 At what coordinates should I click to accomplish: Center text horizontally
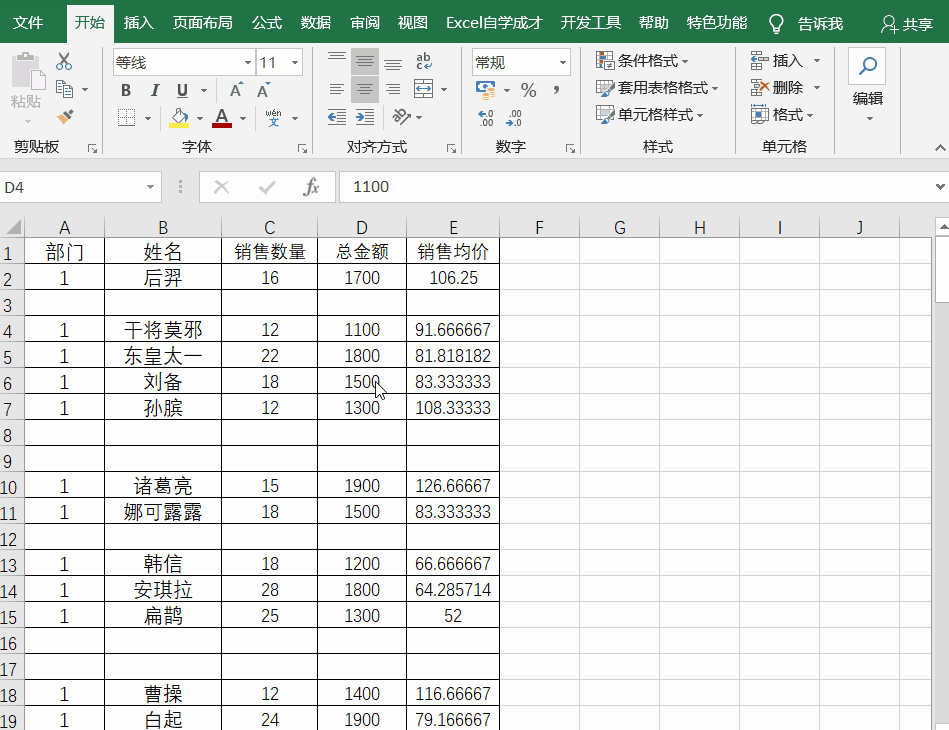pyautogui.click(x=364, y=90)
